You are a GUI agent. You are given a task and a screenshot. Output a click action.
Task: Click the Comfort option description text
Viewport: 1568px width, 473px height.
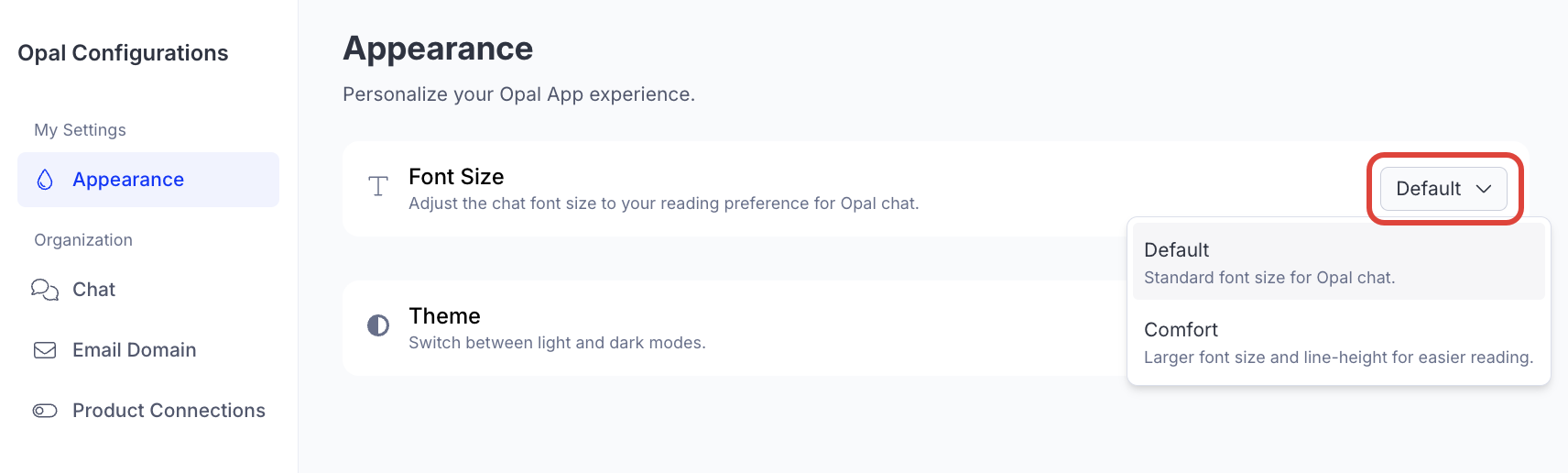(1338, 357)
